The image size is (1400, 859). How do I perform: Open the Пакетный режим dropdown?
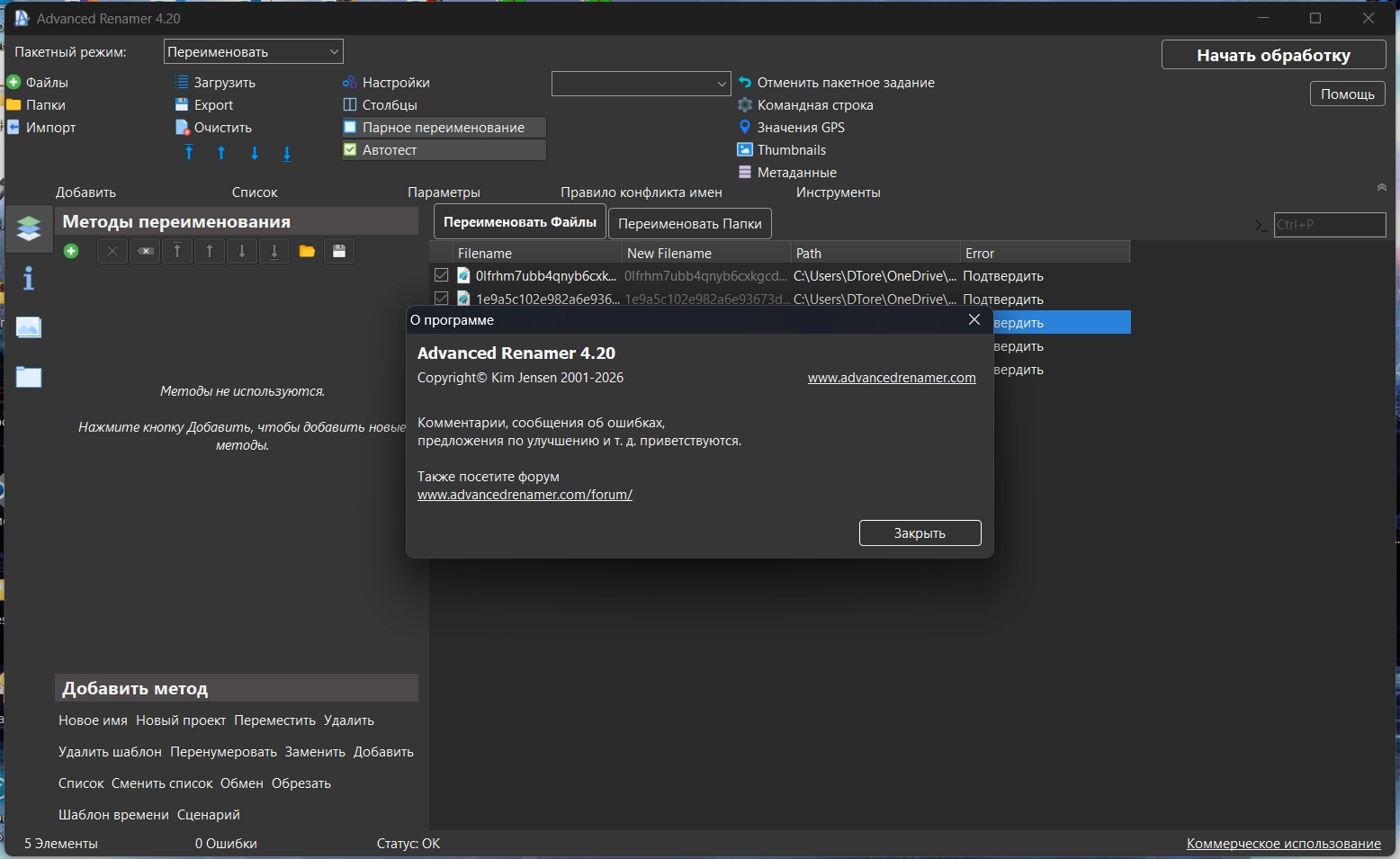(254, 52)
